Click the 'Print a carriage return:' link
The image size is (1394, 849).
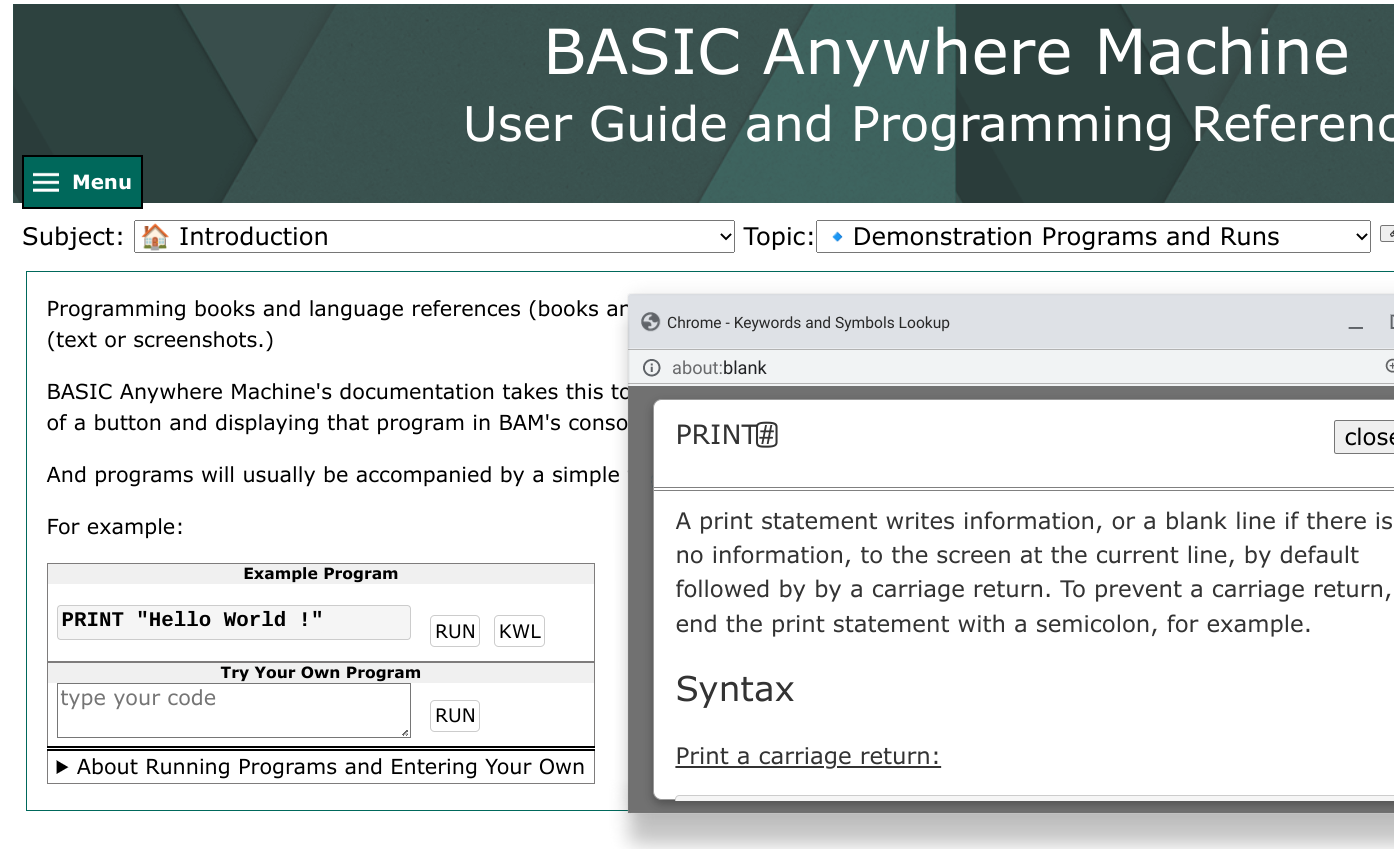(x=808, y=756)
